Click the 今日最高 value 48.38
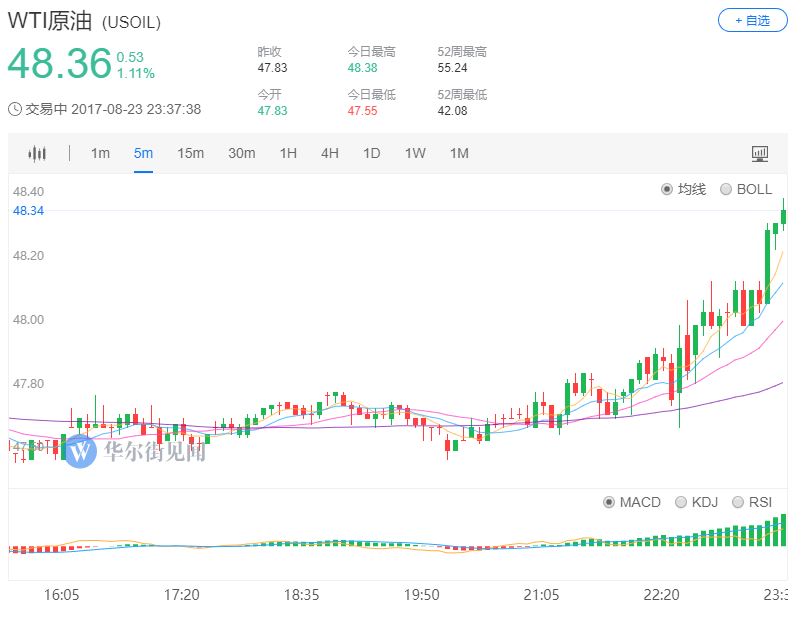The height and width of the screenshot is (617, 801). point(362,67)
